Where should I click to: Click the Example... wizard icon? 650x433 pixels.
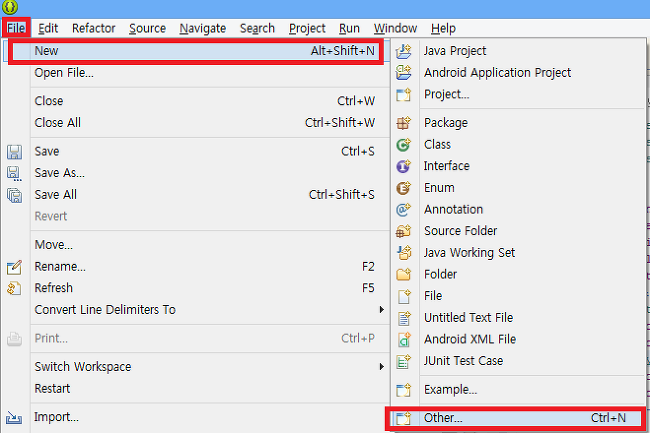click(x=403, y=389)
